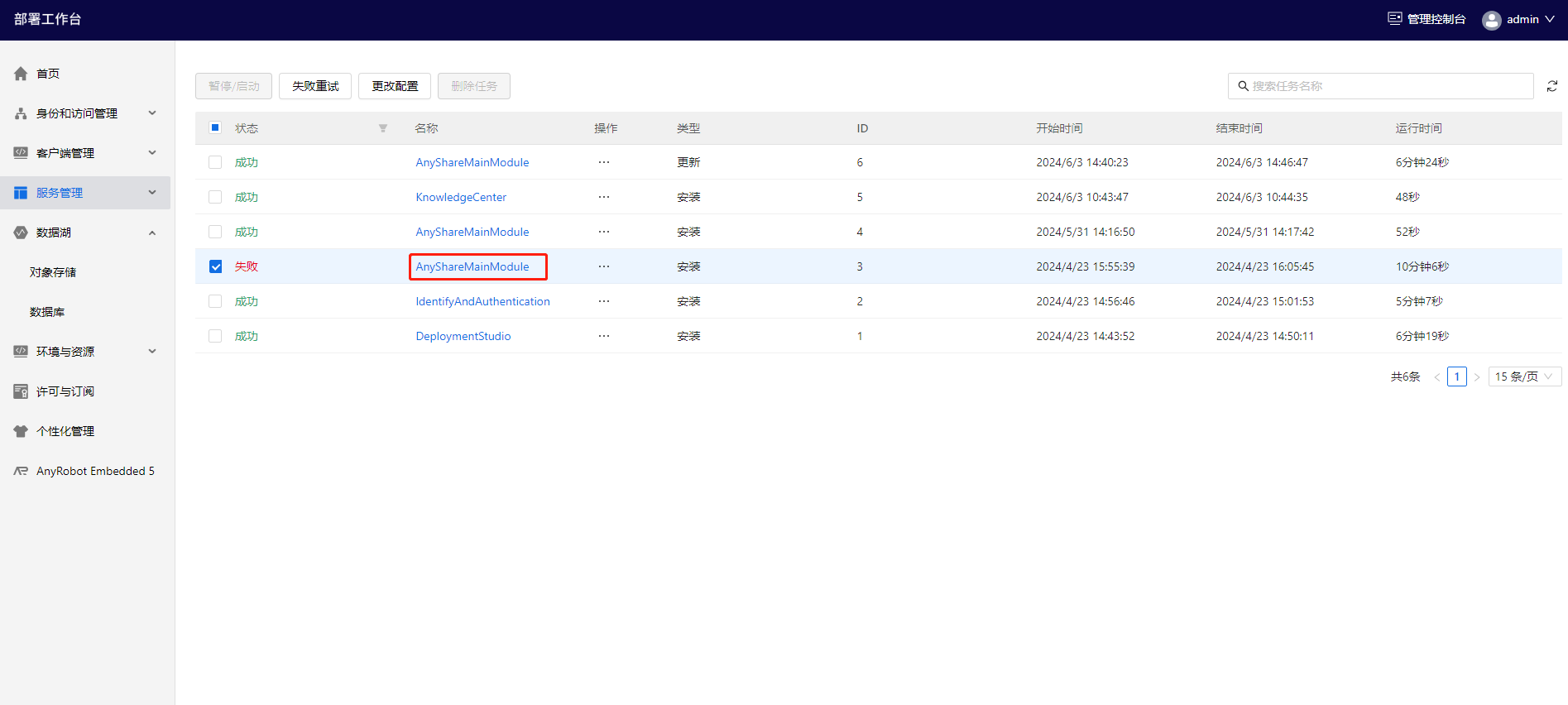Go to next page arrow
The image size is (1568, 705).
[1477, 376]
